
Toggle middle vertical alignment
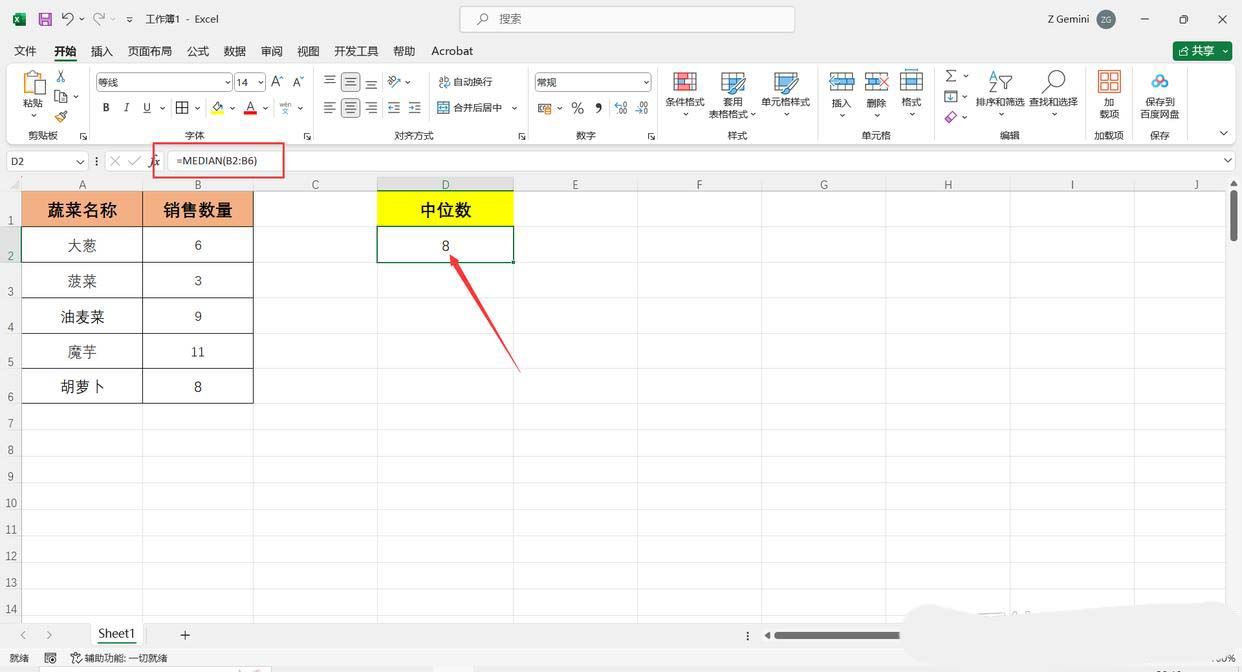[350, 82]
